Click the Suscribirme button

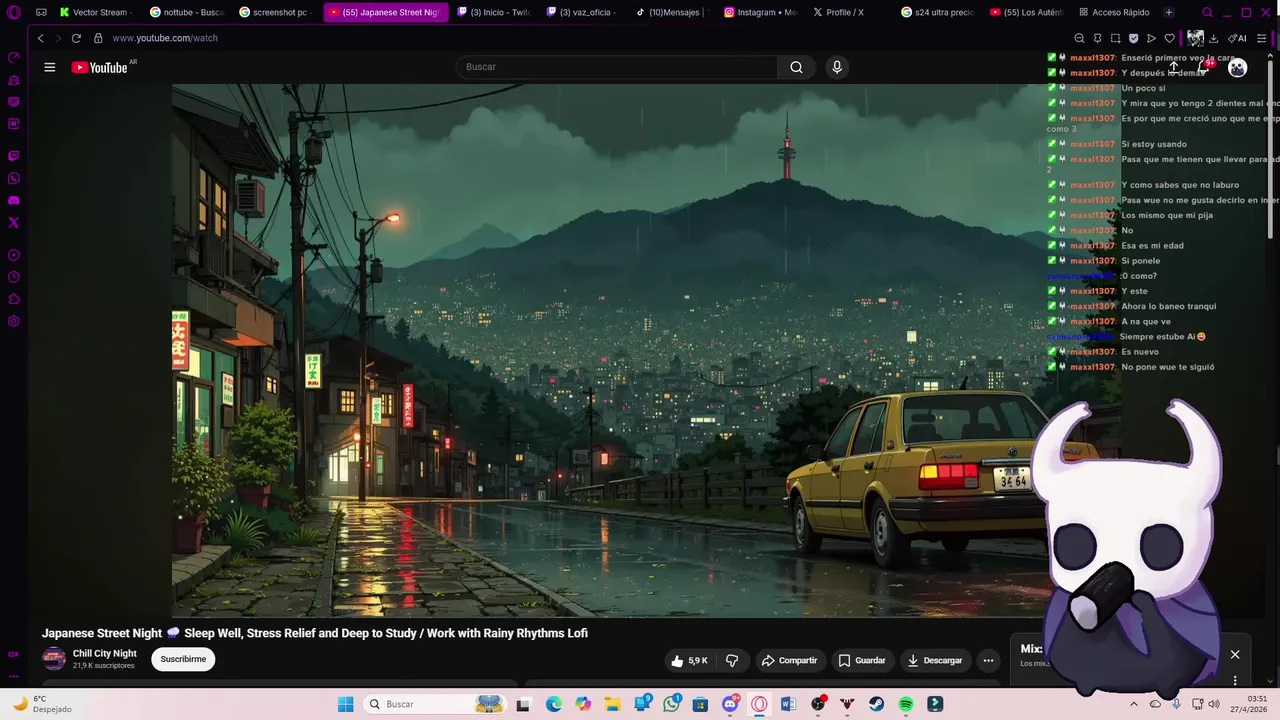tap(183, 659)
